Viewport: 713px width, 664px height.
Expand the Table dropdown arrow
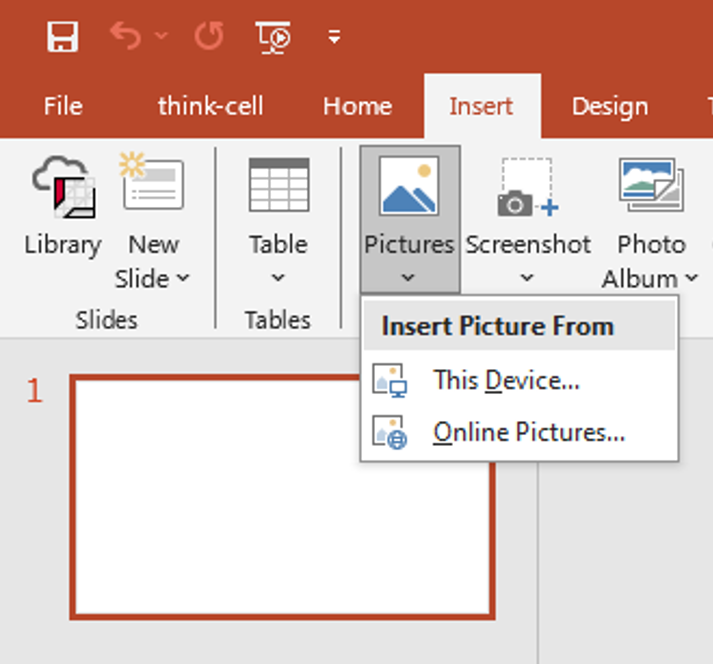tap(278, 277)
